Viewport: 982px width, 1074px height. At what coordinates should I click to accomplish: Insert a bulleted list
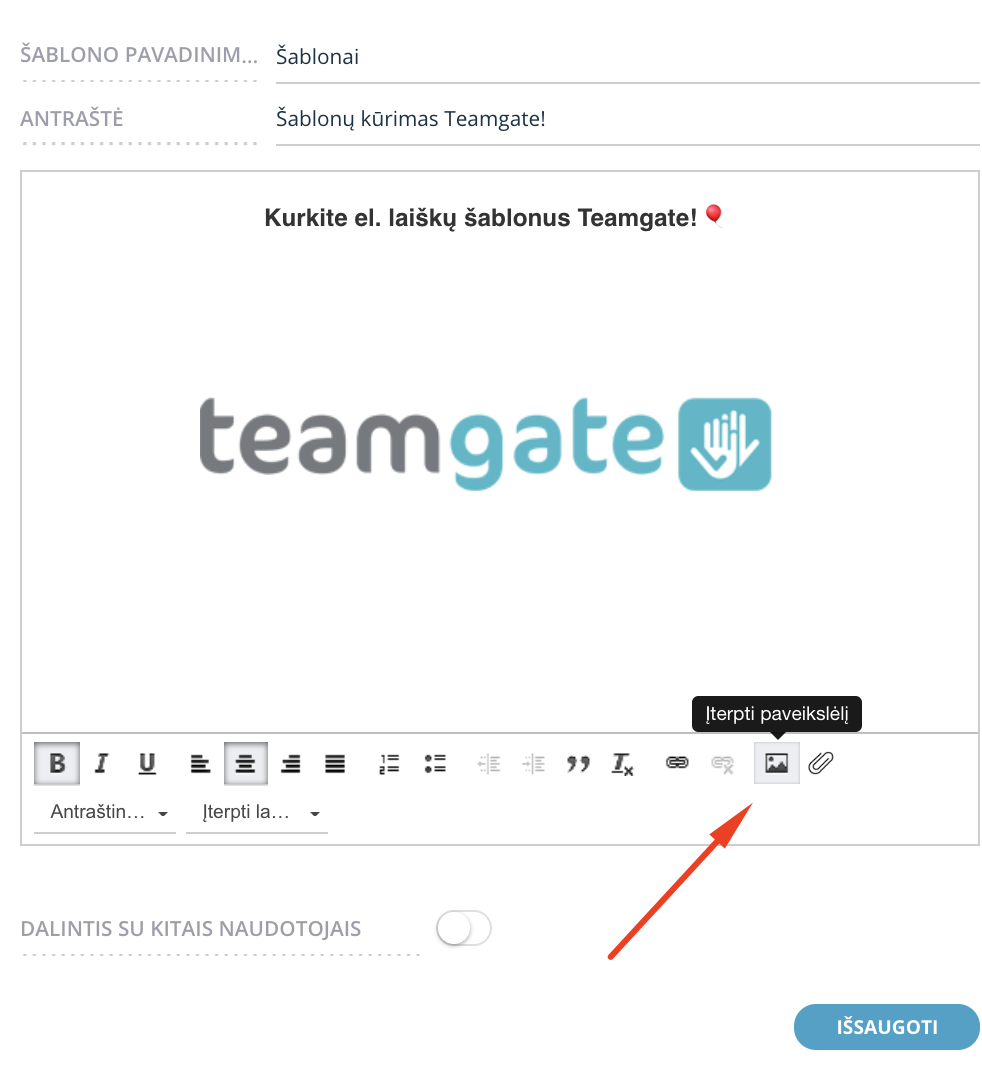click(435, 763)
